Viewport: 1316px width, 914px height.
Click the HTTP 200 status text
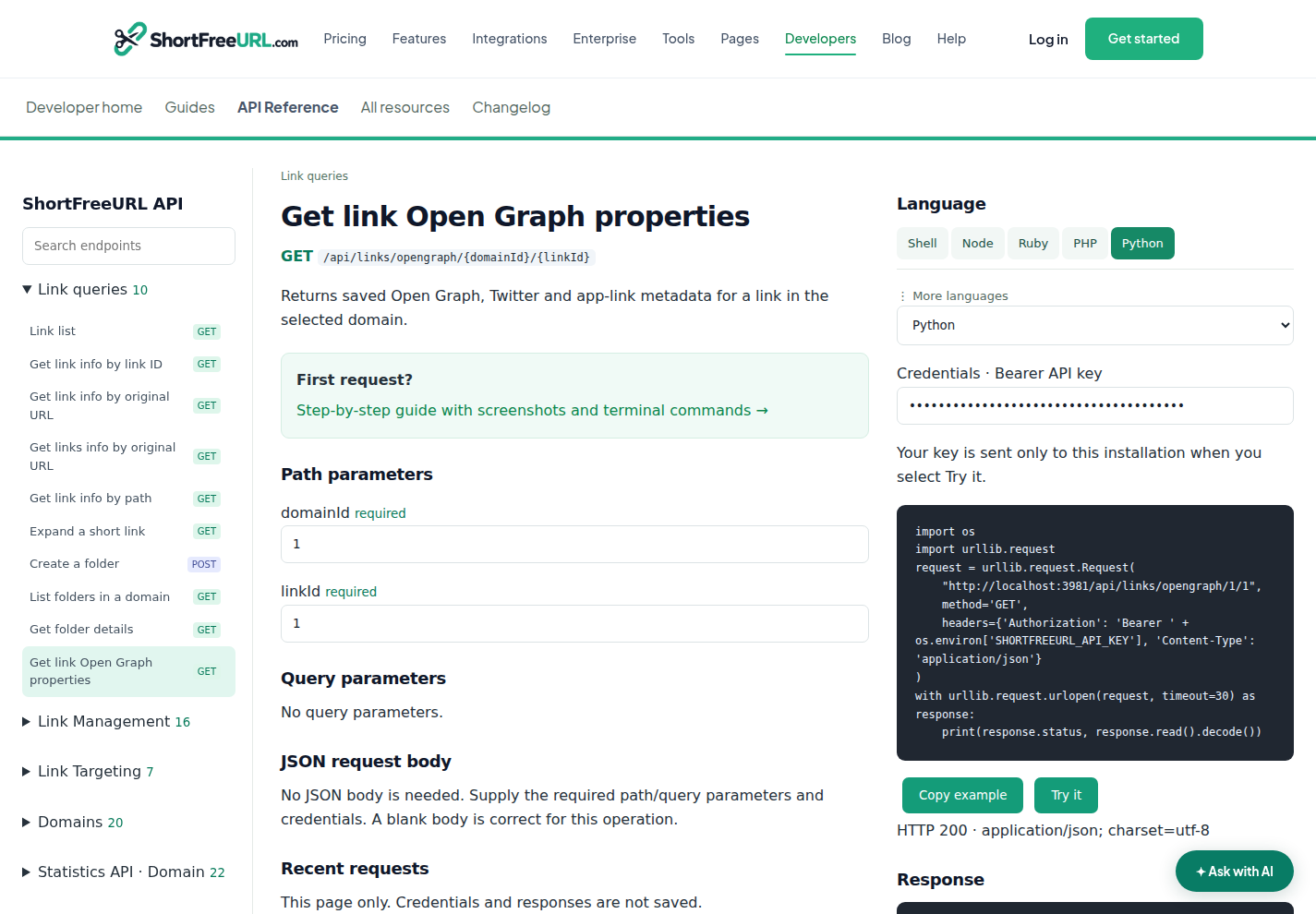1053,830
